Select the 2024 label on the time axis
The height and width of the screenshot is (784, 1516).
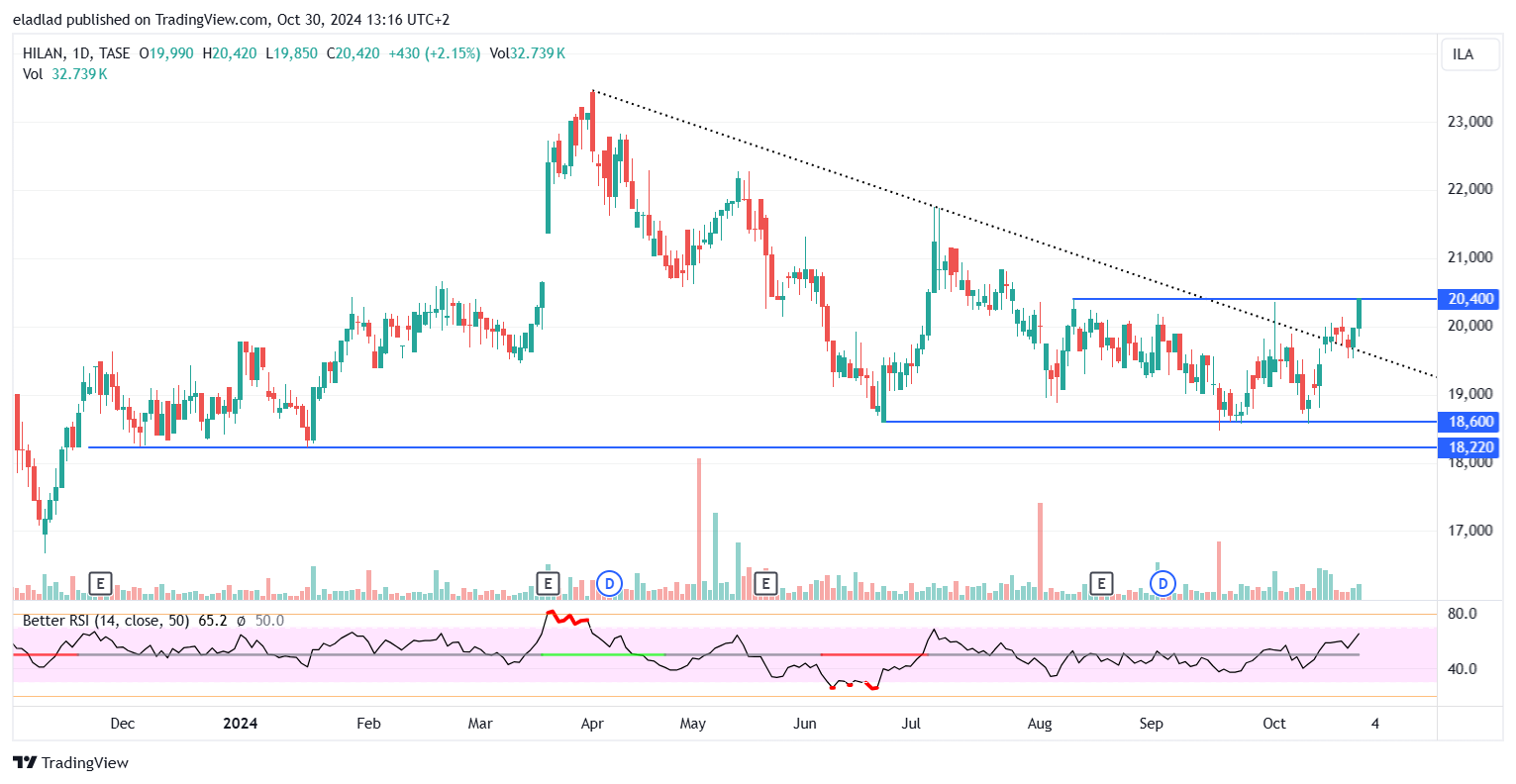coord(241,724)
